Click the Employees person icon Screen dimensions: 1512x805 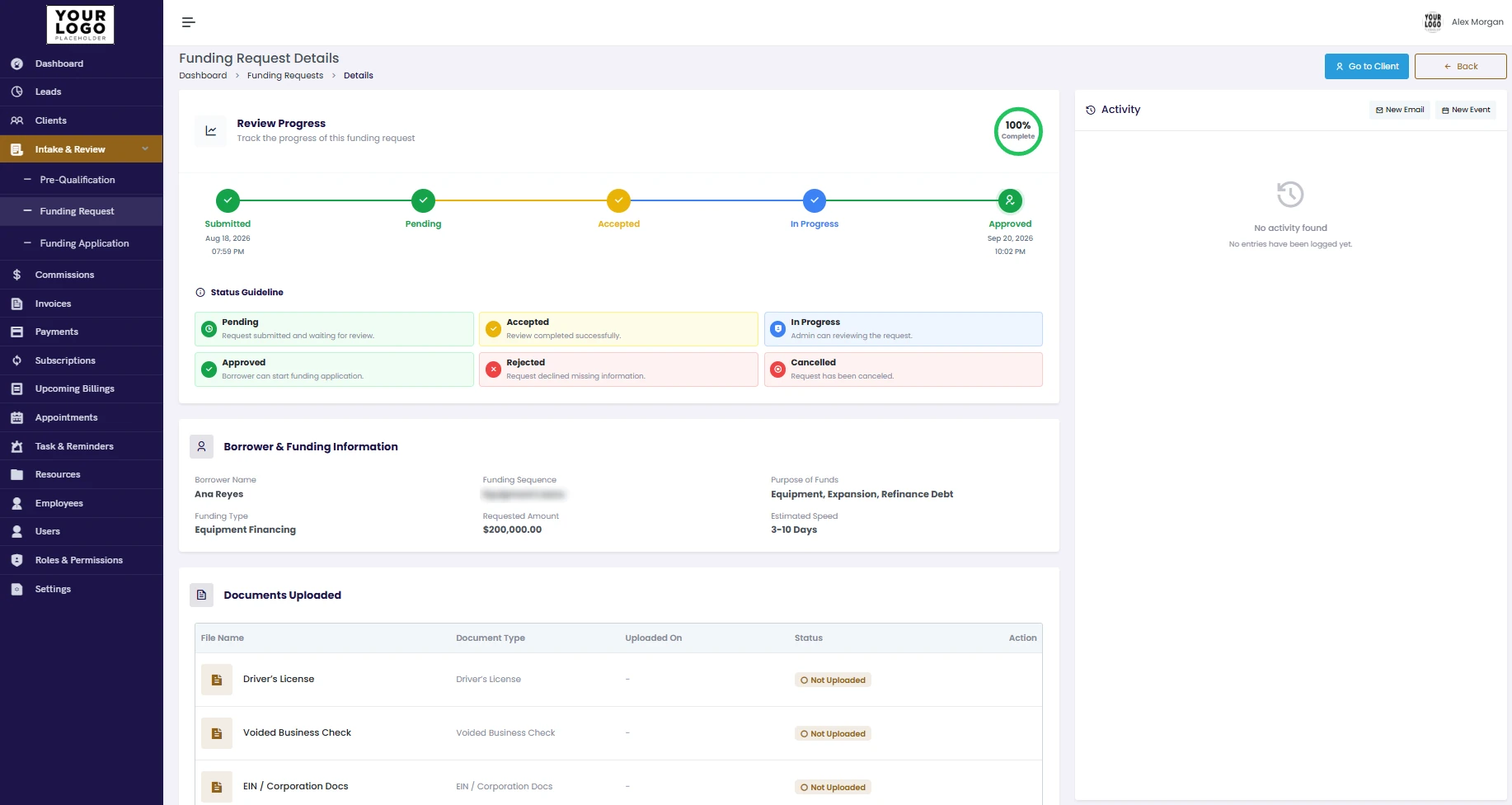tap(16, 503)
